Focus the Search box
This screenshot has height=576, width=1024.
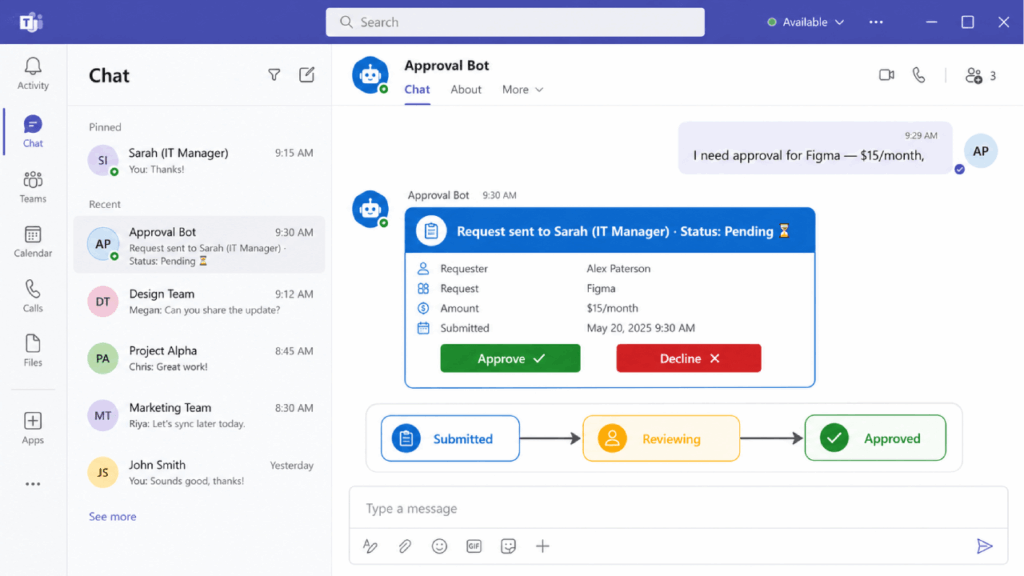pyautogui.click(x=515, y=22)
